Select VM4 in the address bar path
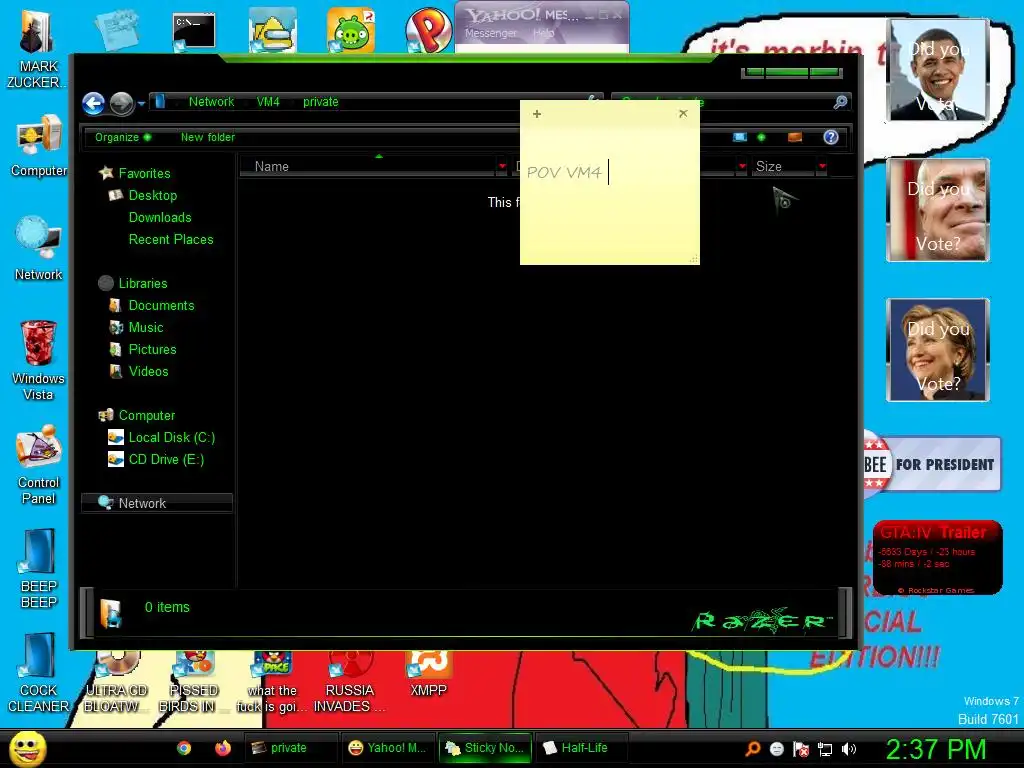The image size is (1024, 768). [268, 102]
